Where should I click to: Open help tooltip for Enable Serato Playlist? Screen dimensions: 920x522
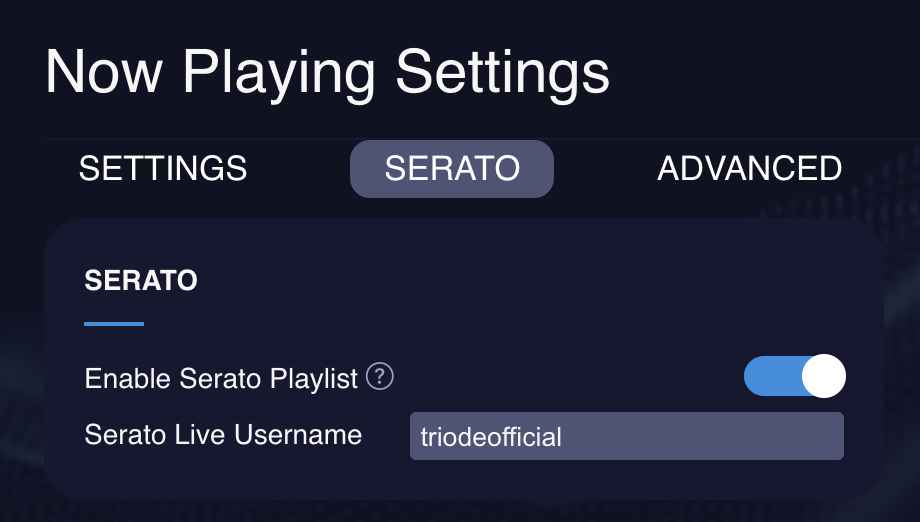[x=380, y=376]
